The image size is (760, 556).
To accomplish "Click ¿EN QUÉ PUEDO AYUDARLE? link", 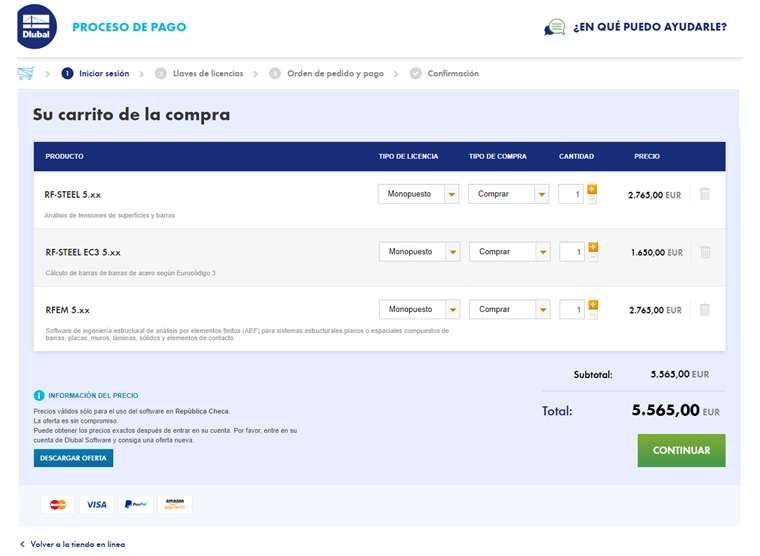I will 650,27.
